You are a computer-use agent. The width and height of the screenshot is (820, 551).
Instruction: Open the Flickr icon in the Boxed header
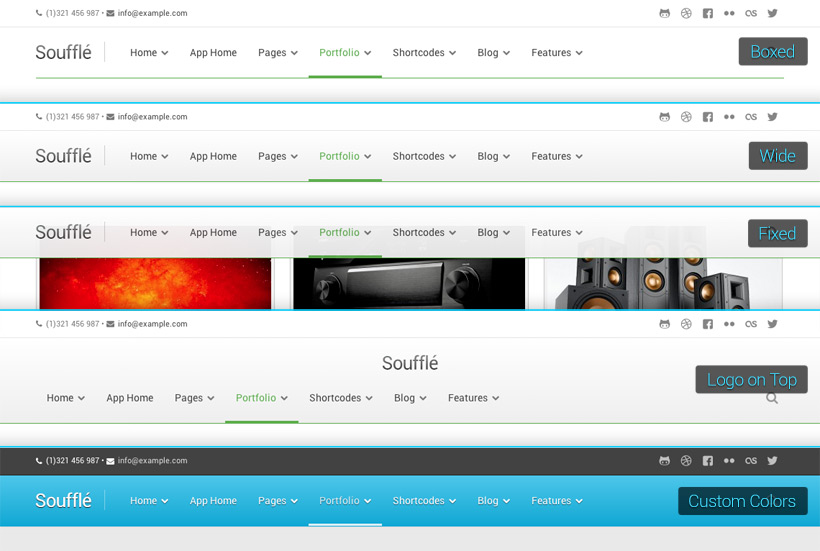coord(729,14)
